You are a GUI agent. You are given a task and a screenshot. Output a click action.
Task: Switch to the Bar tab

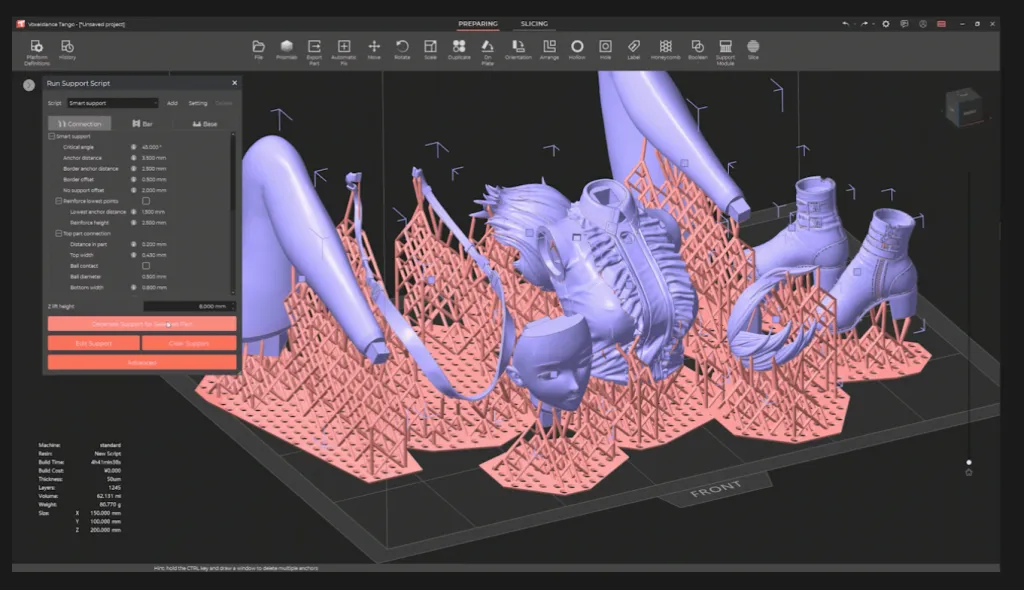(142, 124)
